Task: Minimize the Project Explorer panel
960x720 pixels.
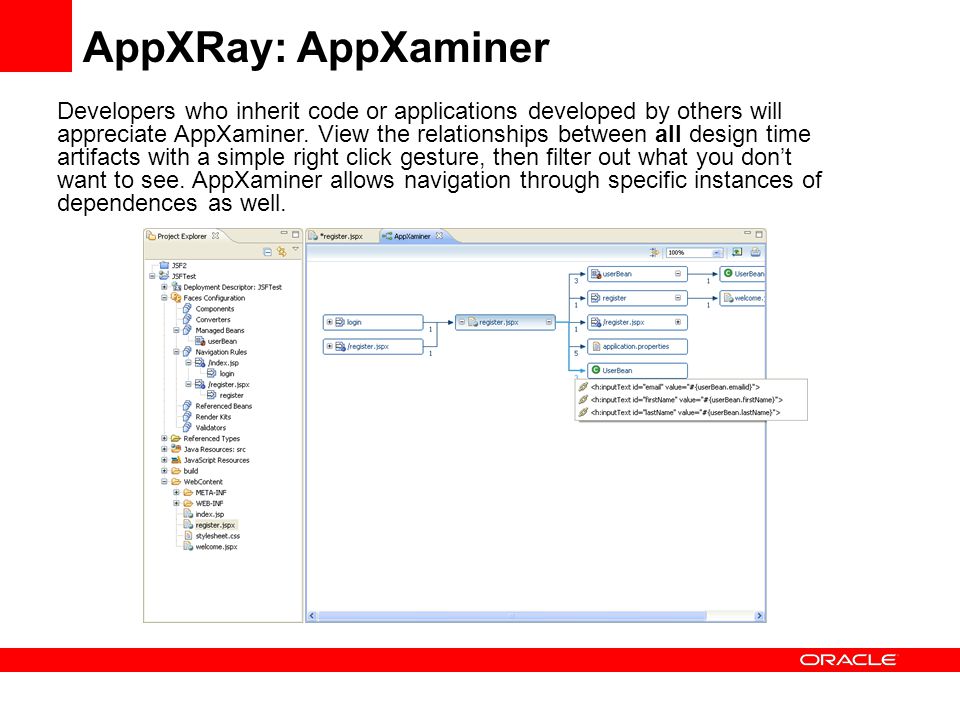Action: 284,233
